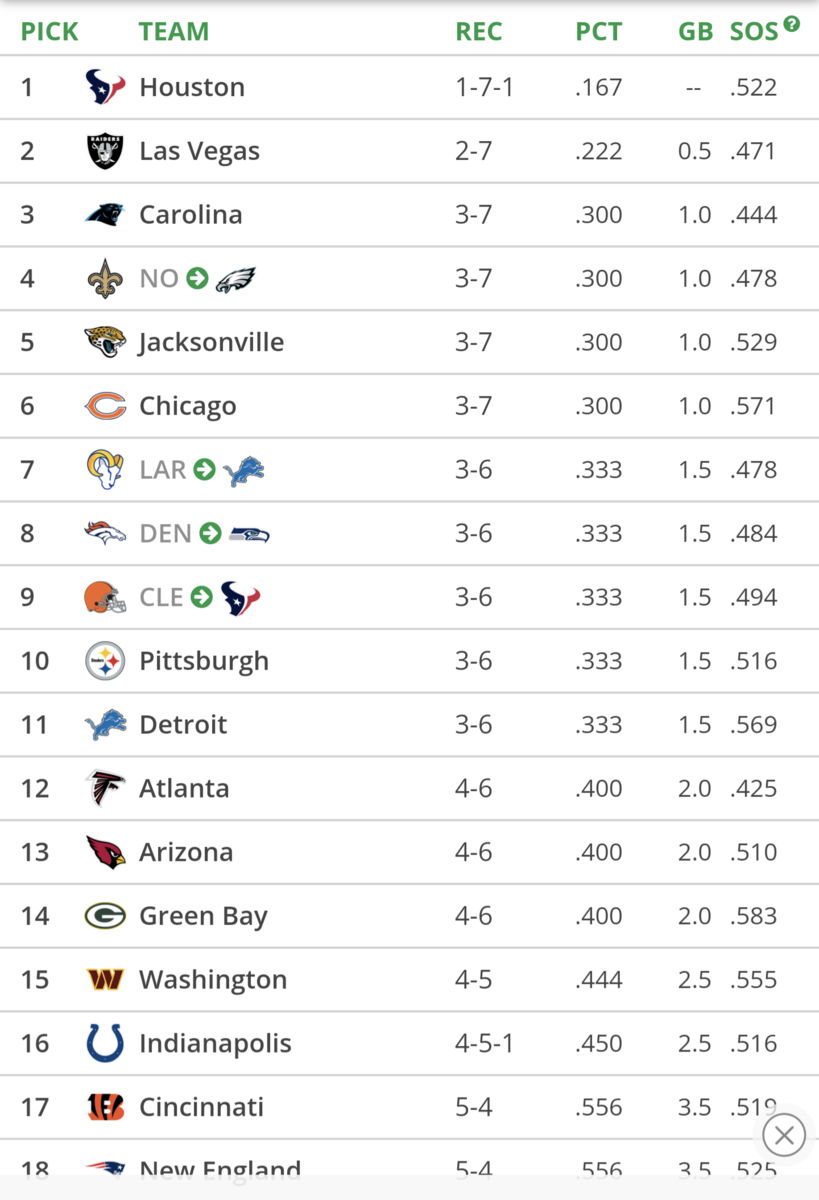The image size is (819, 1200).
Task: Click the Eagles logo in the NO row
Action: [236, 279]
